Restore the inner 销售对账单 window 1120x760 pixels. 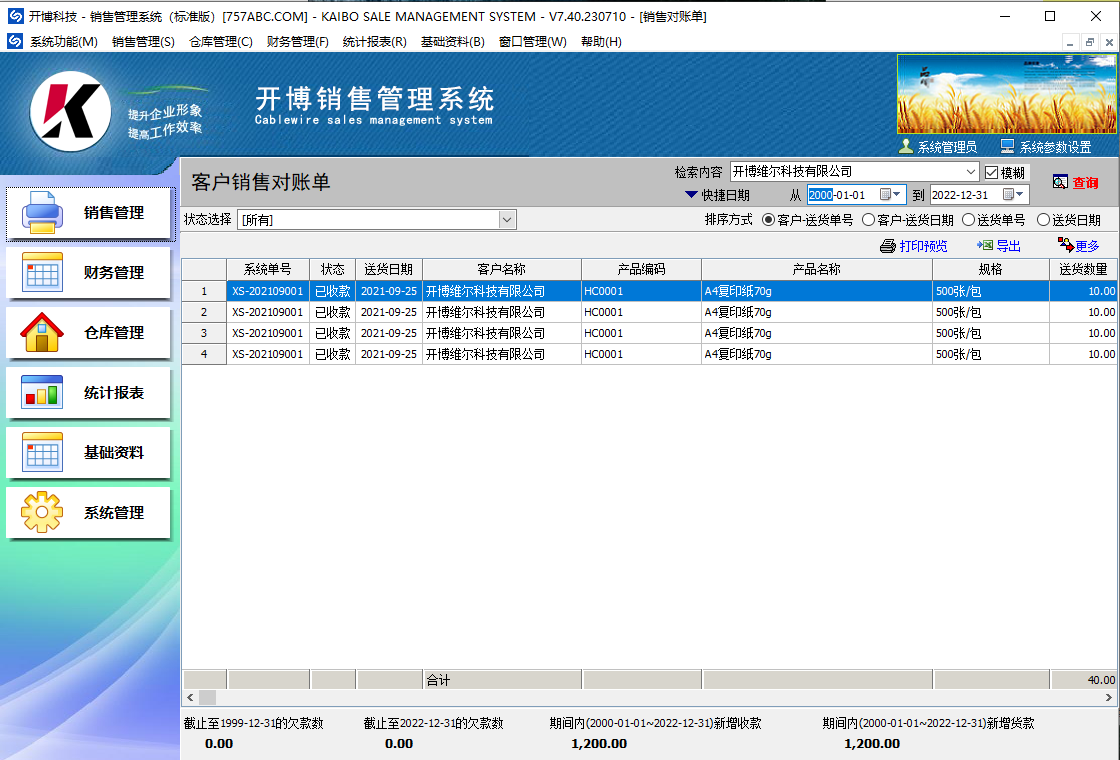pos(1089,42)
